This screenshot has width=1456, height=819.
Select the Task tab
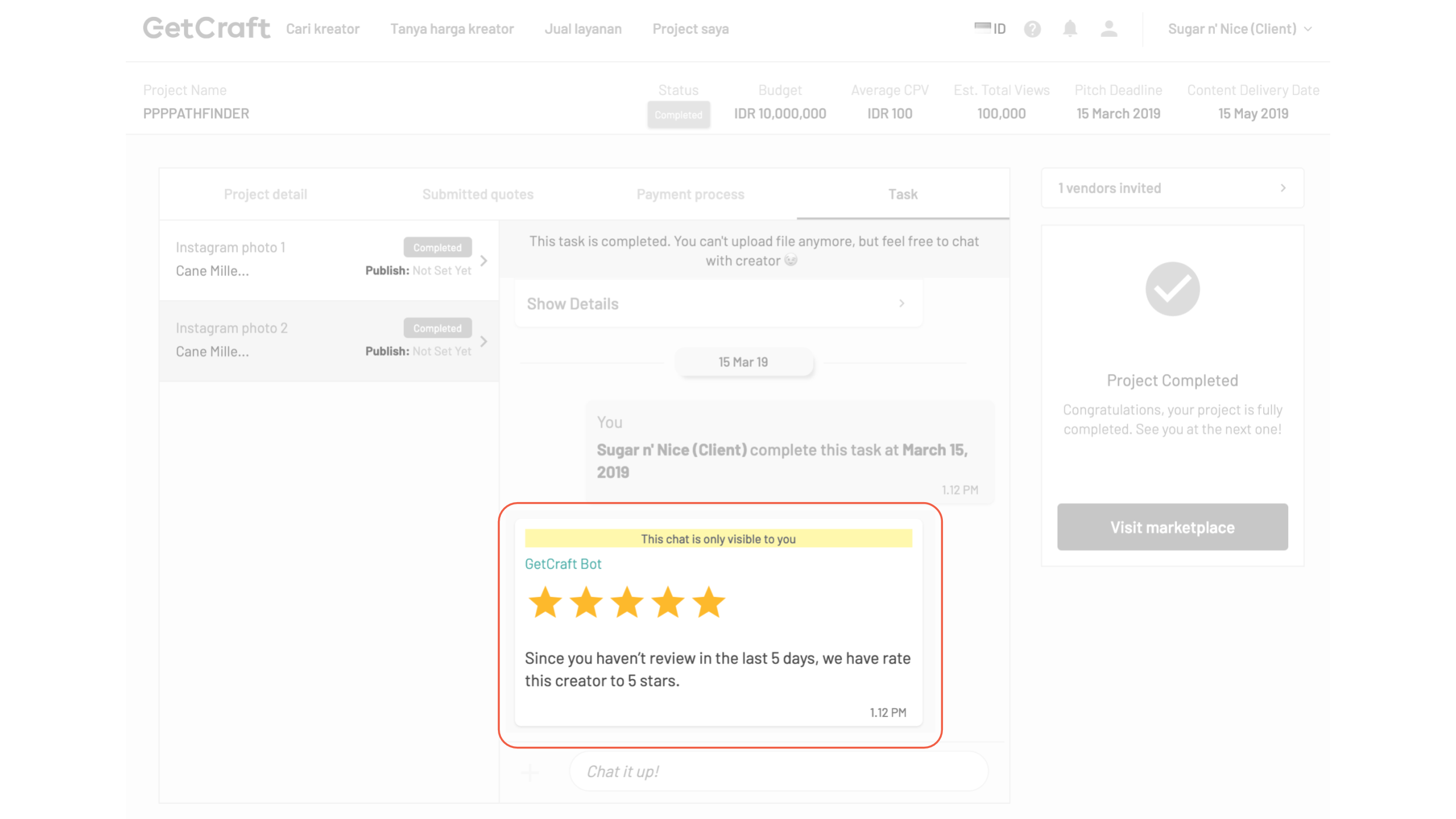903,195
